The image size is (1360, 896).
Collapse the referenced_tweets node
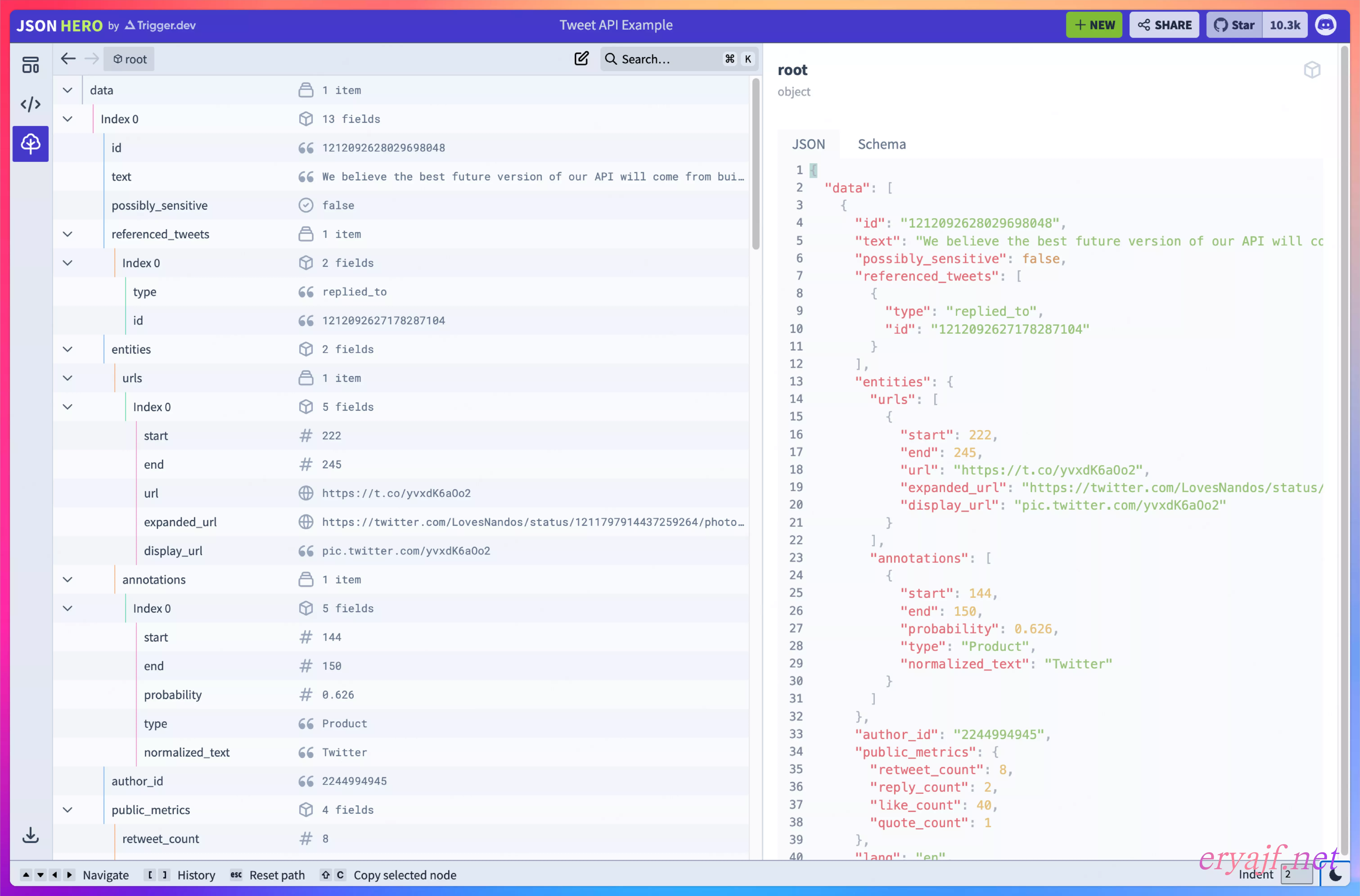click(x=68, y=234)
